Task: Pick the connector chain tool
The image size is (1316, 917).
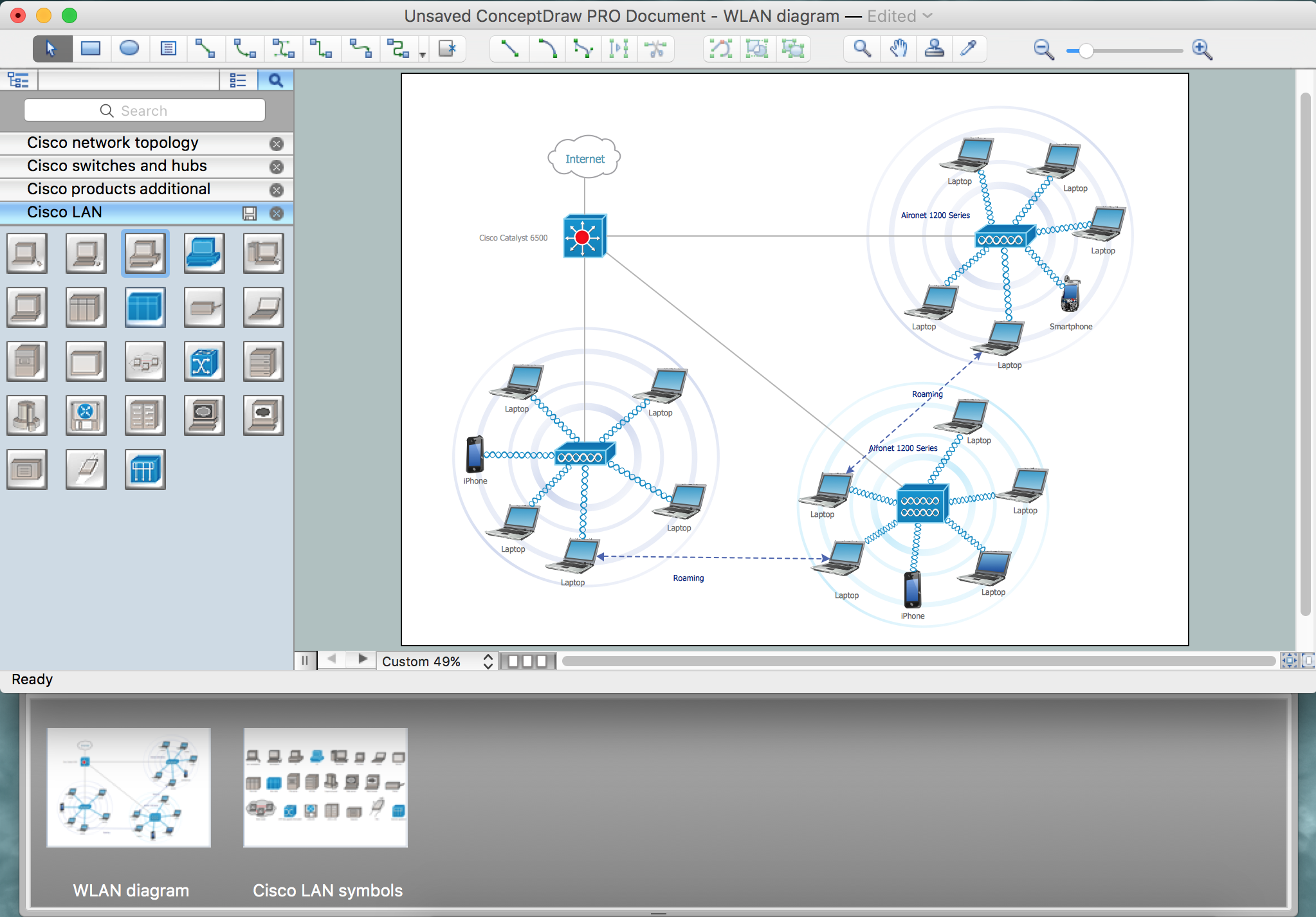Action: pos(283,49)
